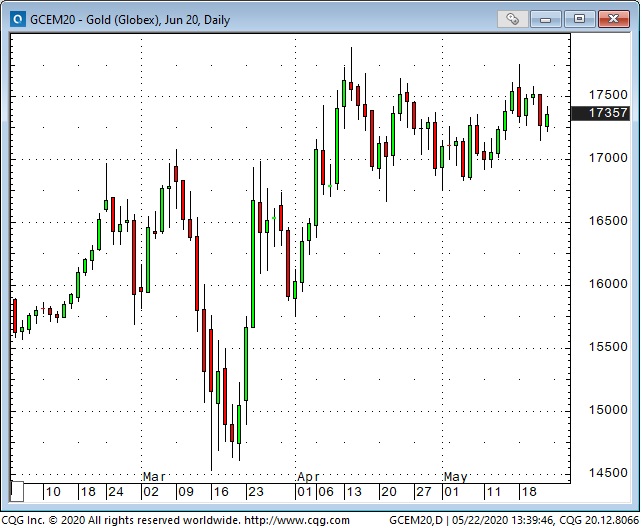Click the date label 16 on time axis

221,492
